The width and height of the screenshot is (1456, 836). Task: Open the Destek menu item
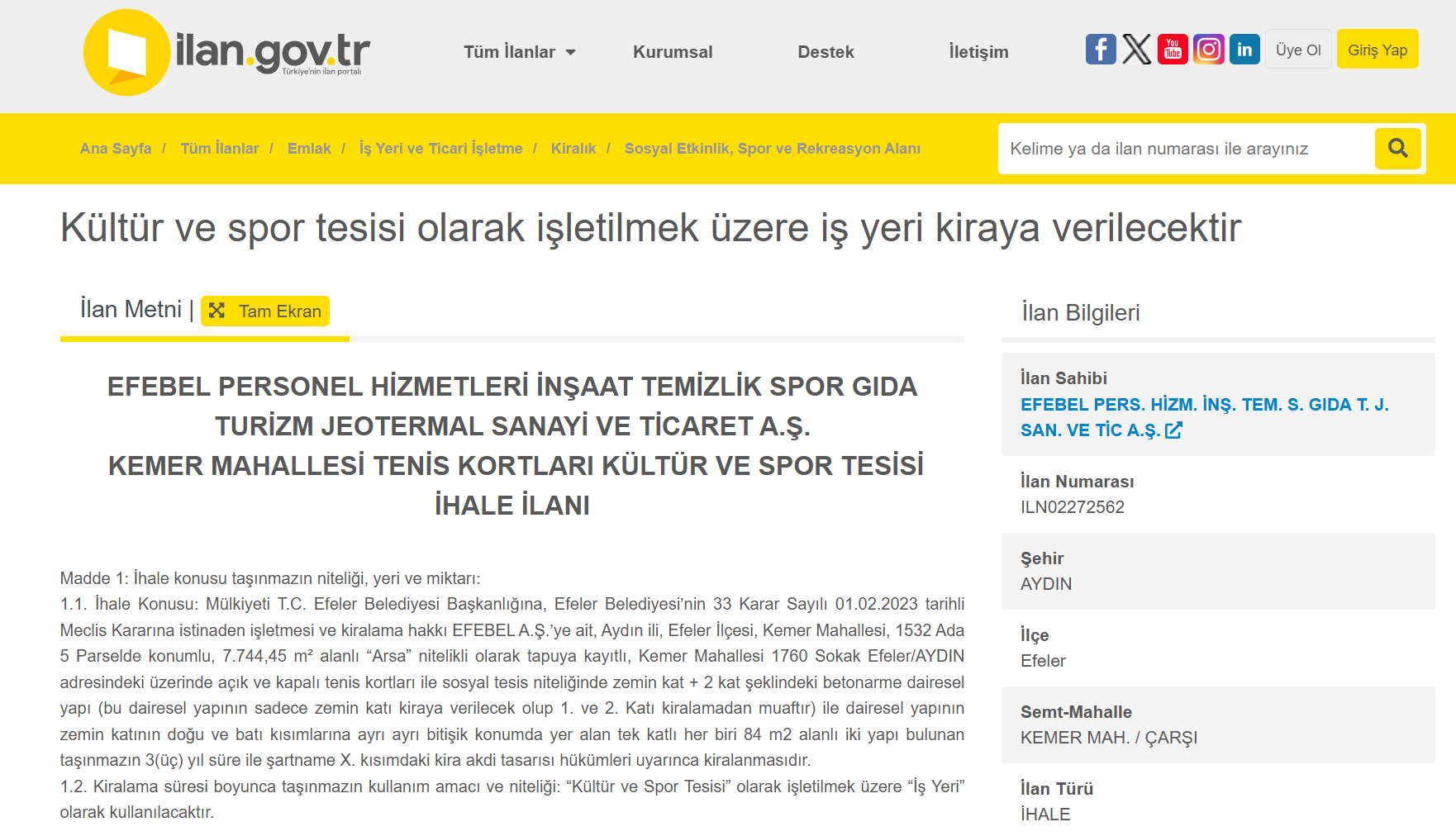pos(826,52)
